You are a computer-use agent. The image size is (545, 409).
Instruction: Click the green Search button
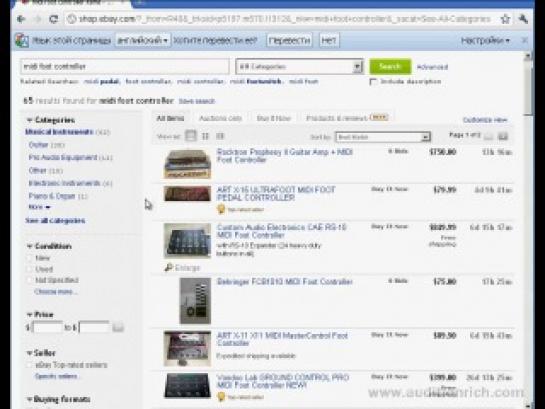tap(390, 66)
